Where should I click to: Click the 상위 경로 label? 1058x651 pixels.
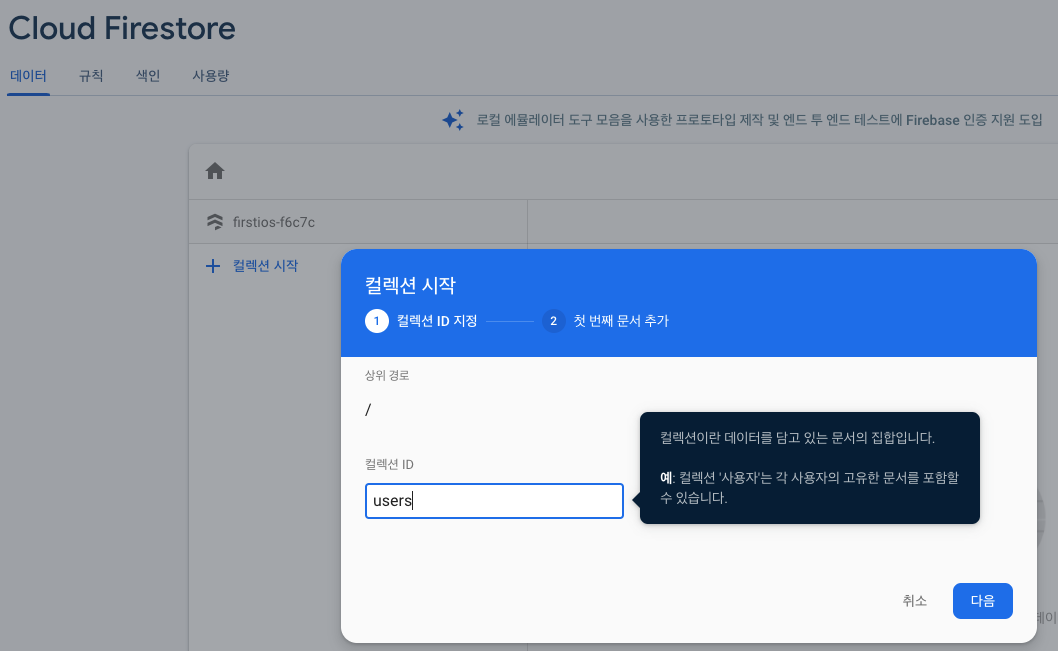pyautogui.click(x=387, y=376)
